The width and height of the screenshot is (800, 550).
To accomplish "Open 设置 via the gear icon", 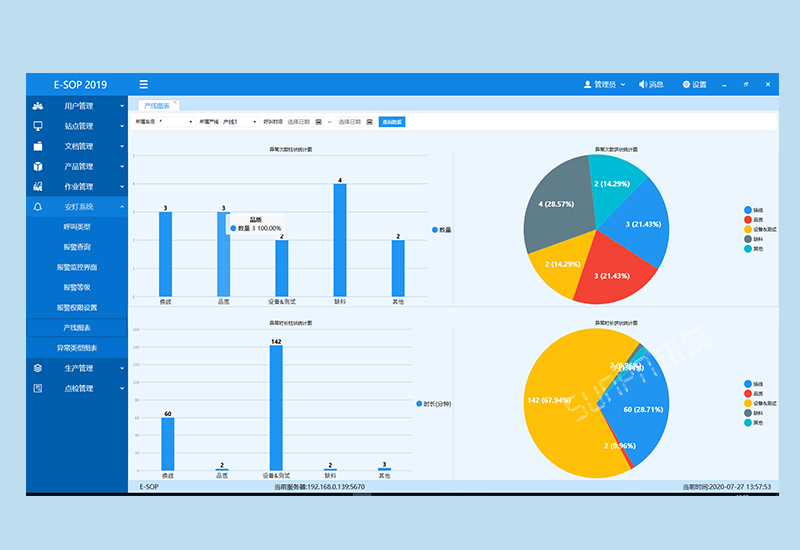I will (x=686, y=85).
